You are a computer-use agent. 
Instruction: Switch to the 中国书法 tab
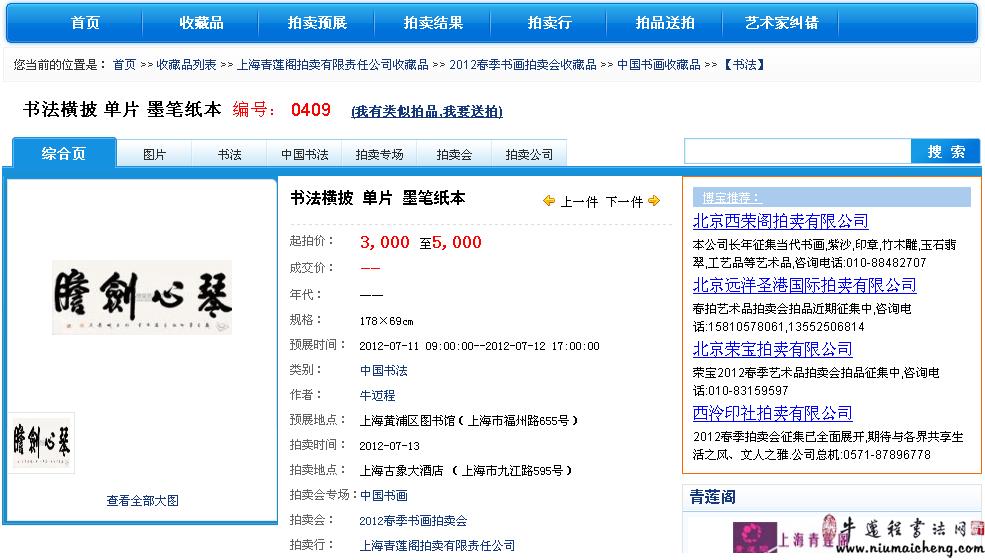[x=305, y=154]
